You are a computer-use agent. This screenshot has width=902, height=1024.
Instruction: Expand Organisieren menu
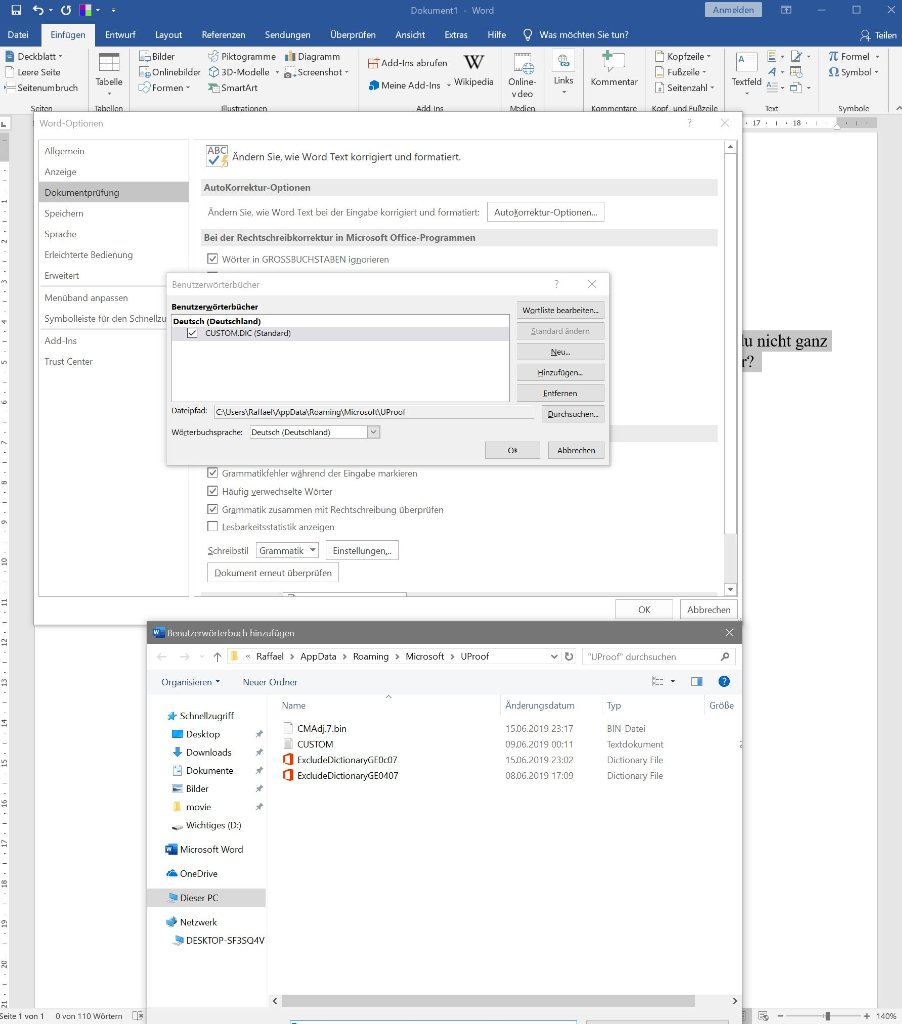(x=190, y=682)
